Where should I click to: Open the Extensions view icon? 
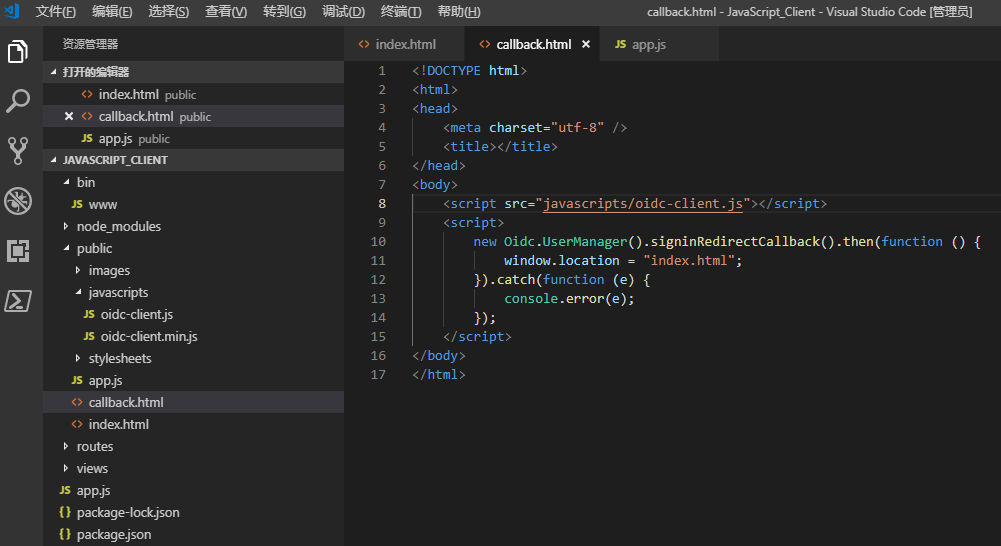18,251
